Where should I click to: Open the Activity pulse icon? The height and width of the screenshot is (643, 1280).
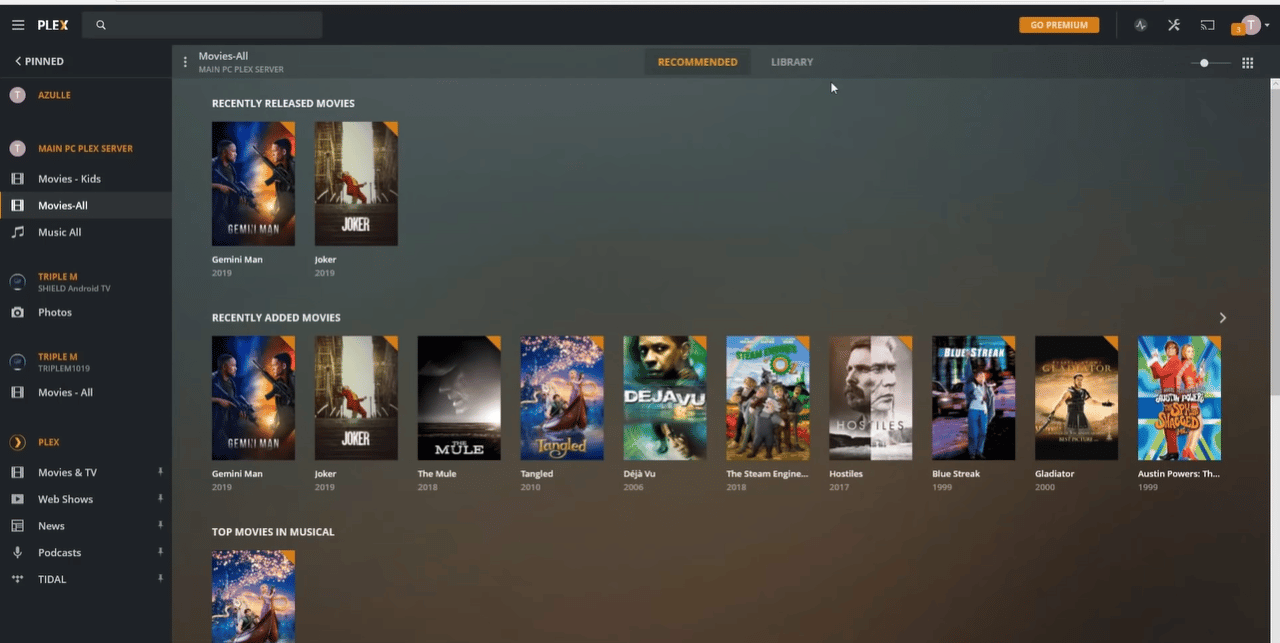[x=1140, y=25]
